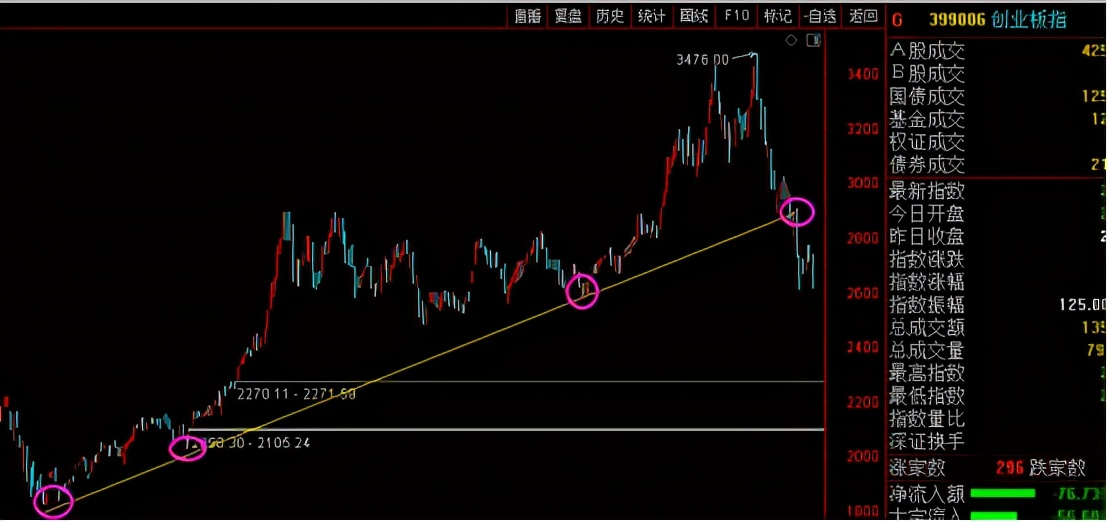This screenshot has height=522, width=1108.
Task: Click the red G marker beside 399006
Action: (x=897, y=20)
